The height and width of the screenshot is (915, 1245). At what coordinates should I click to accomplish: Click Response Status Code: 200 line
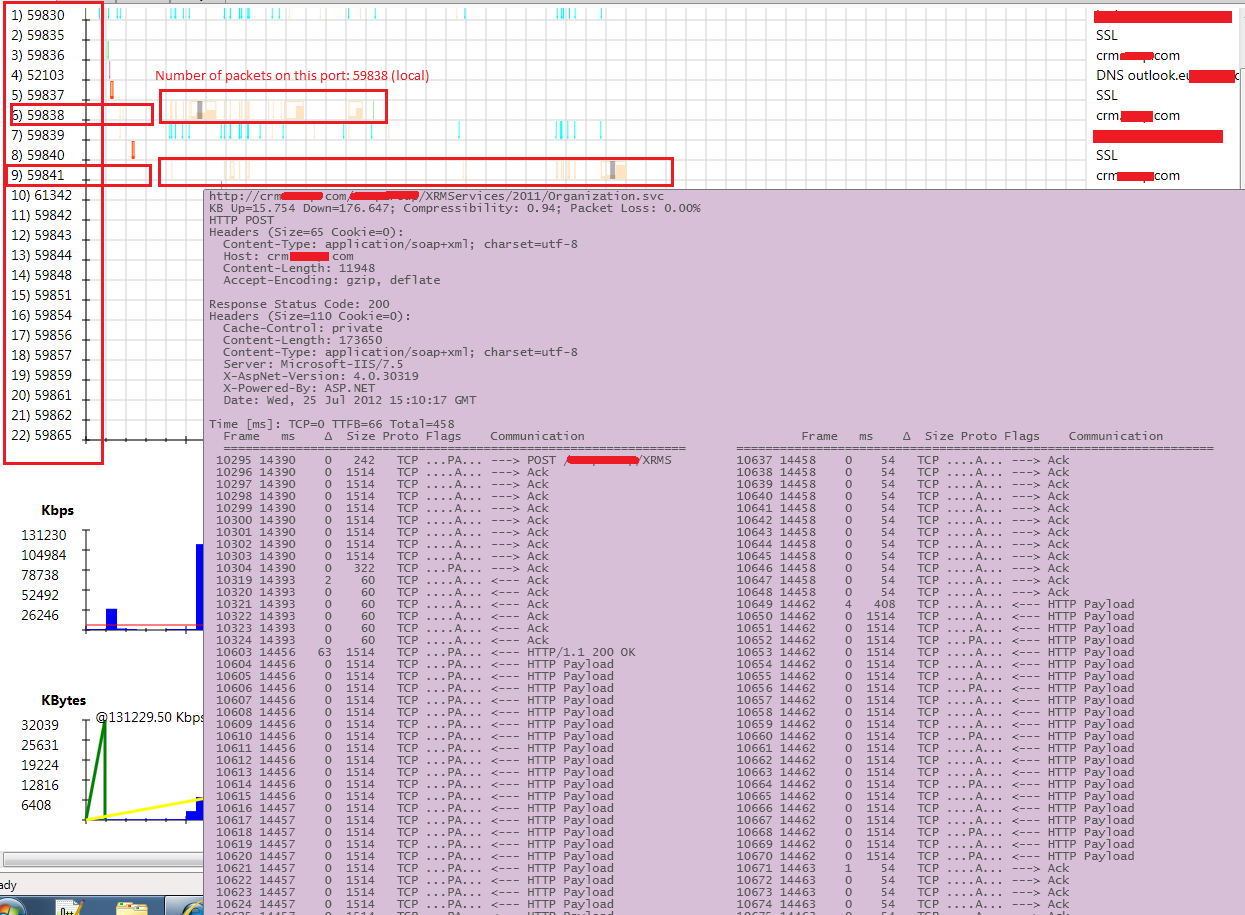[x=299, y=304]
